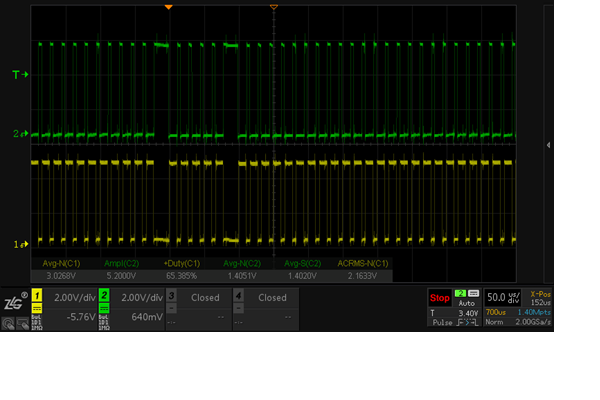Viewport: 600px width, 400px height.
Task: Select trigger level value 3.40V
Action: click(468, 313)
